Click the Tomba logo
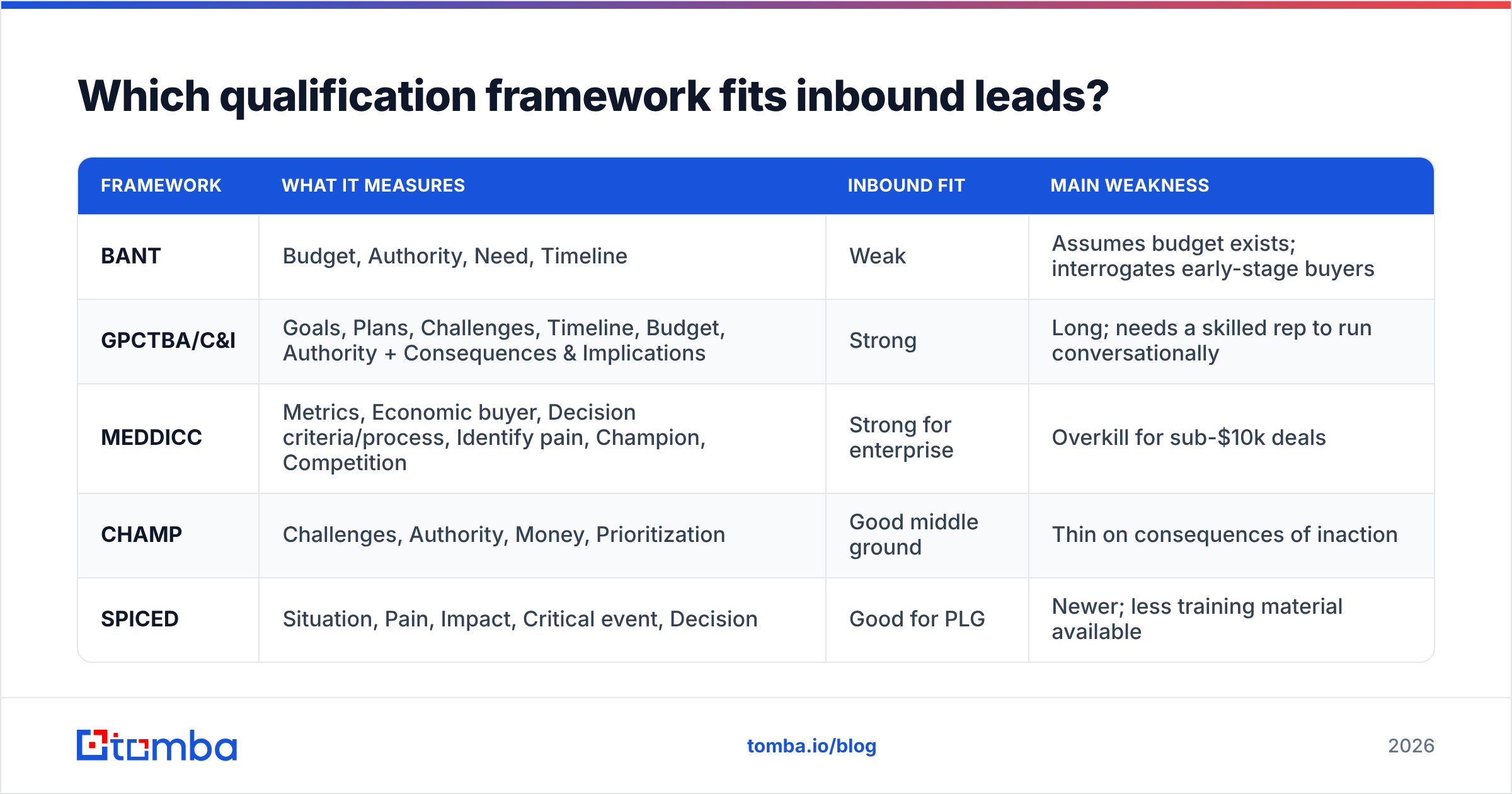 [x=157, y=745]
